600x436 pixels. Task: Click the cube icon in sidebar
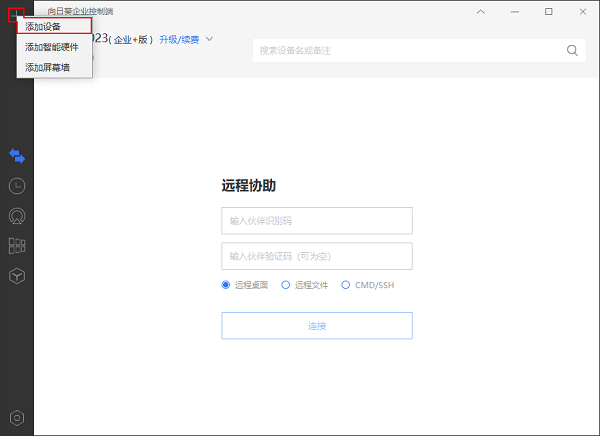pyautogui.click(x=17, y=275)
